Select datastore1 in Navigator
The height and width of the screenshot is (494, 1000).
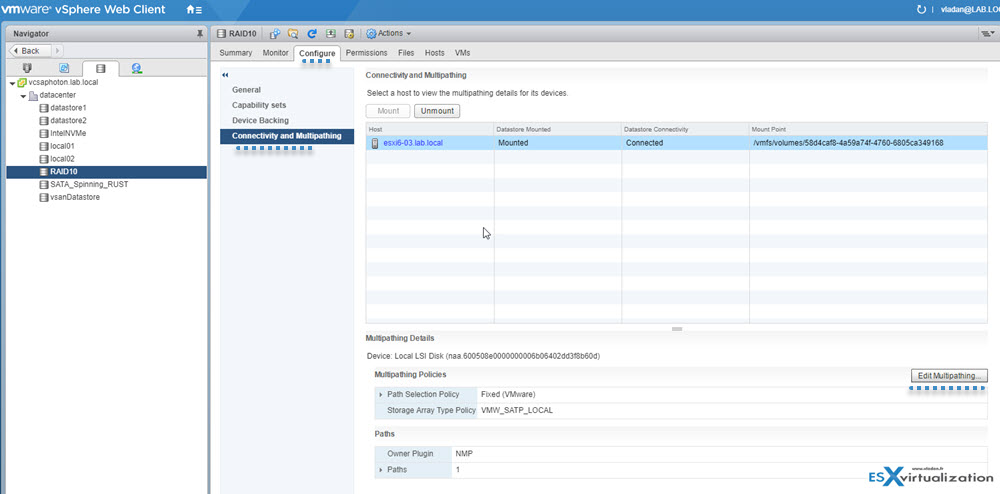coord(68,108)
